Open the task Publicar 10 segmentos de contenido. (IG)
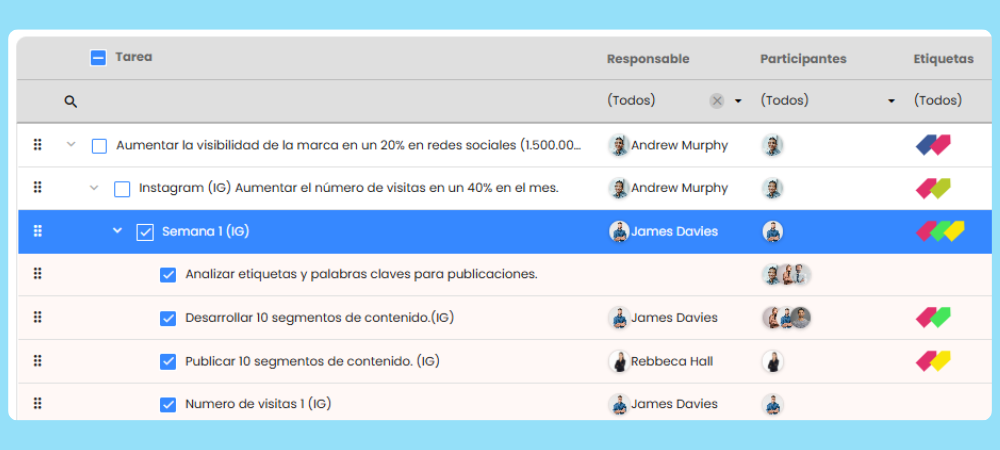Viewport: 1000px width, 450px height. click(312, 361)
